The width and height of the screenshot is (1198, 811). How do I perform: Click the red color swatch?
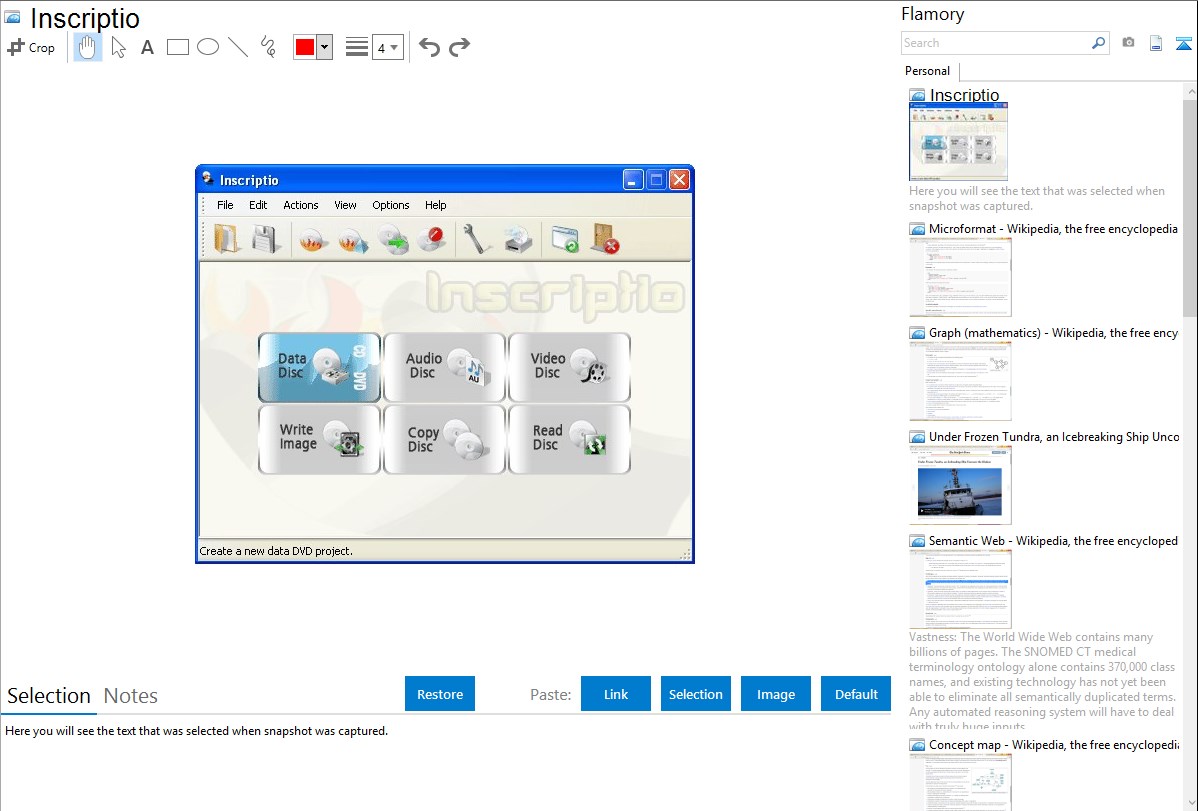point(305,47)
